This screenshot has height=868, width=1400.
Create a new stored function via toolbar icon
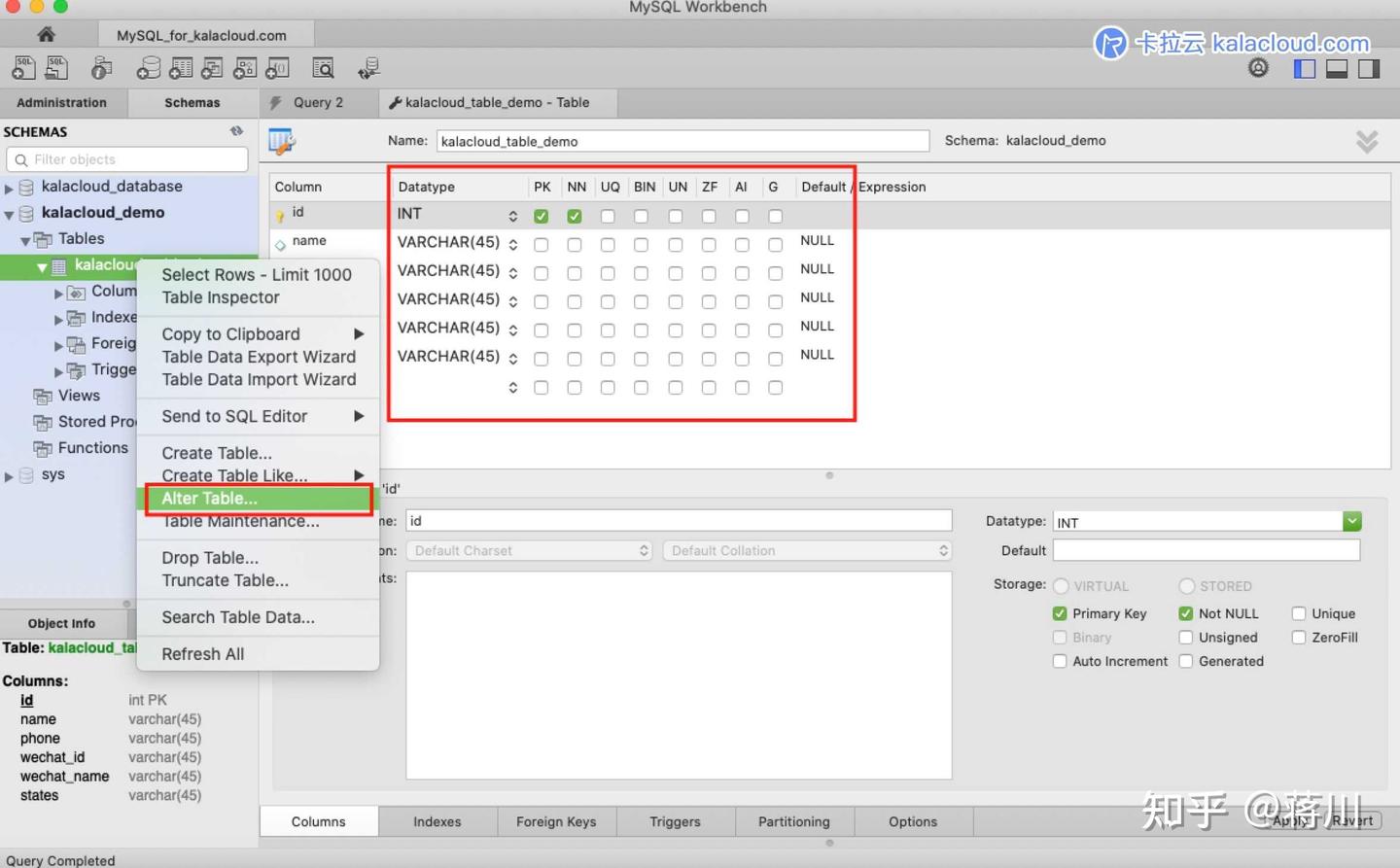(276, 67)
